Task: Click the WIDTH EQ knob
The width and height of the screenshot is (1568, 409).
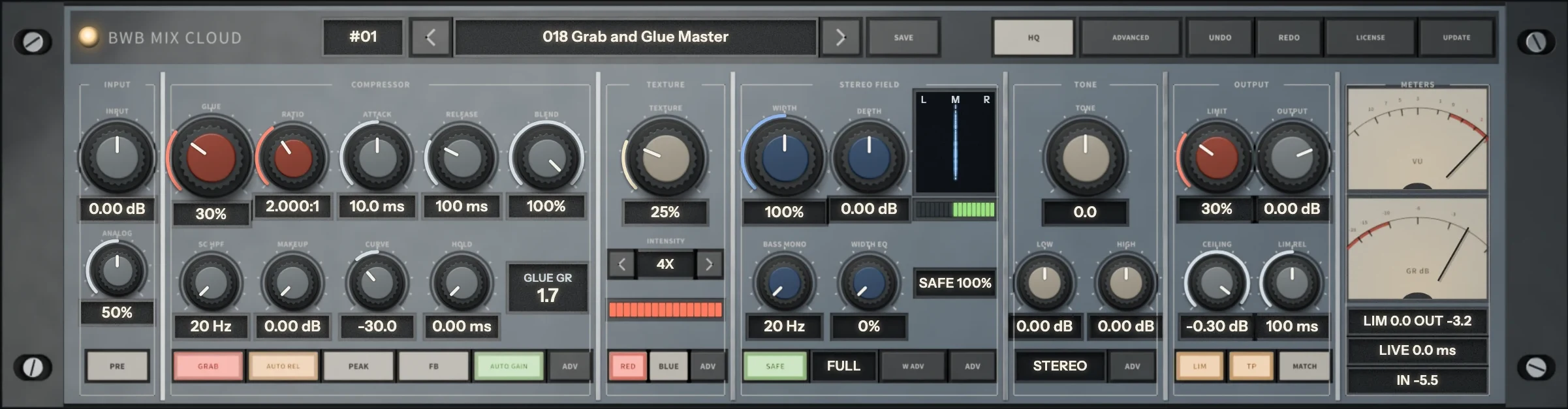Action: (869, 284)
